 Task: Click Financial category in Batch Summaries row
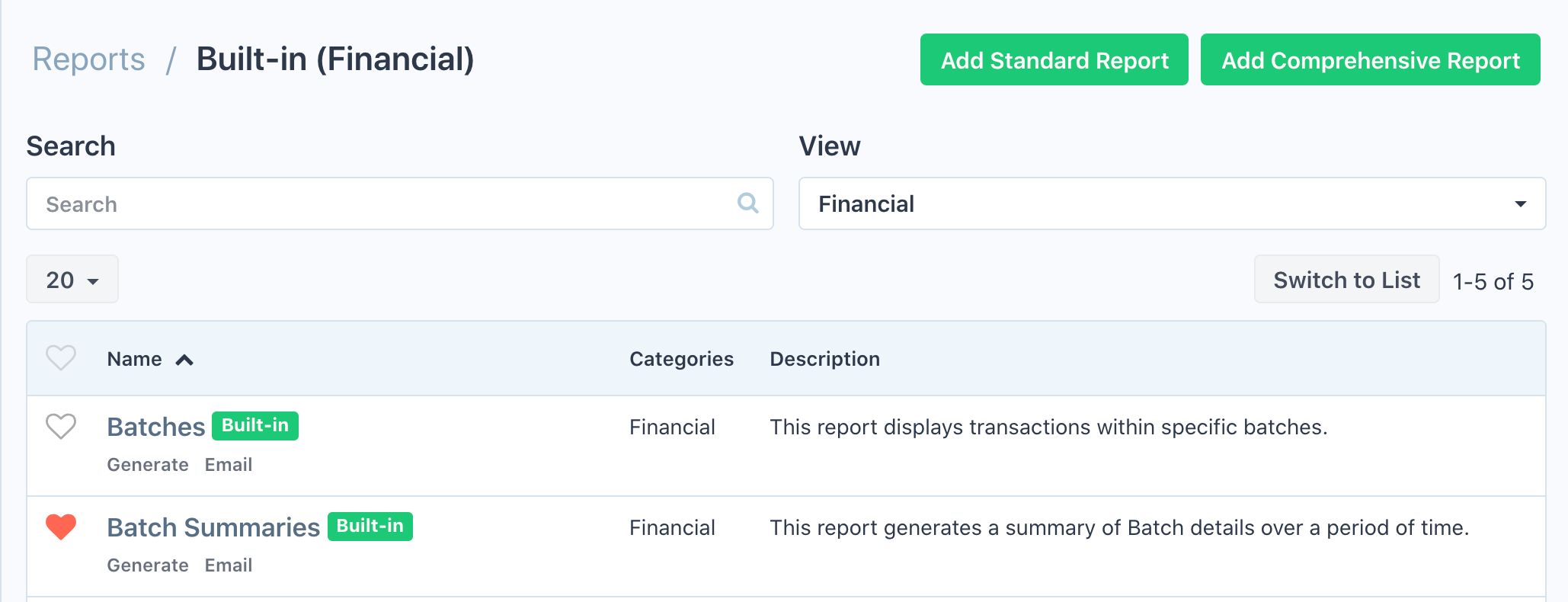(672, 527)
